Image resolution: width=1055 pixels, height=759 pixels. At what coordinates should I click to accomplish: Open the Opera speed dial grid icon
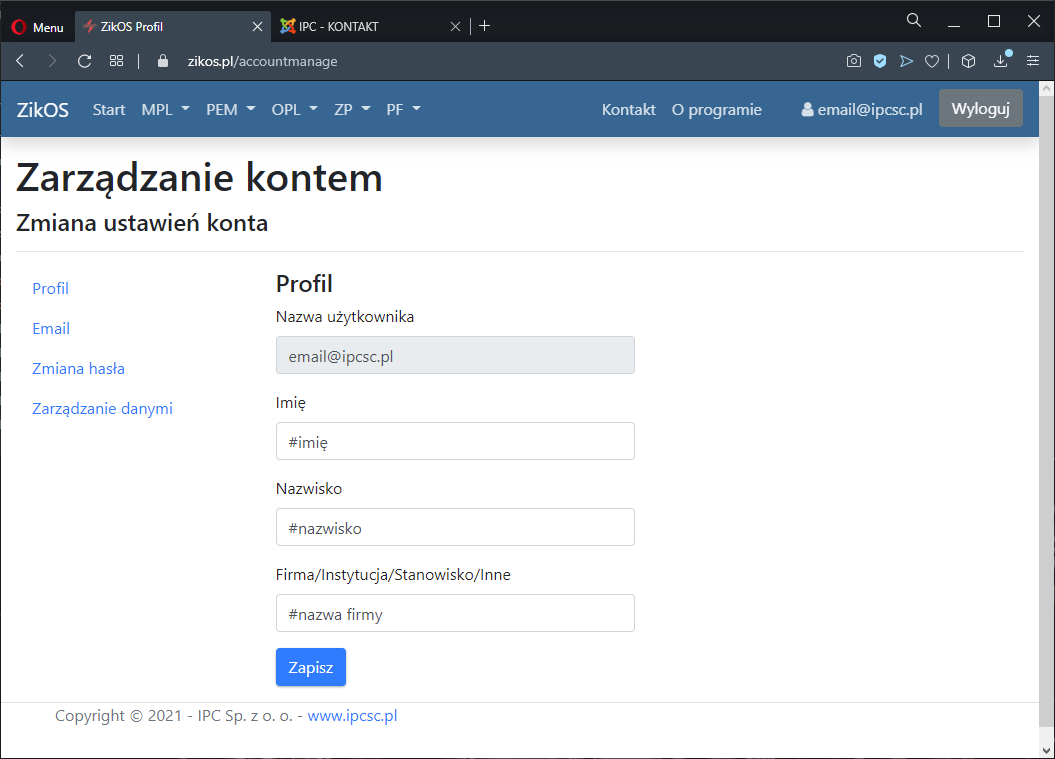click(x=117, y=61)
